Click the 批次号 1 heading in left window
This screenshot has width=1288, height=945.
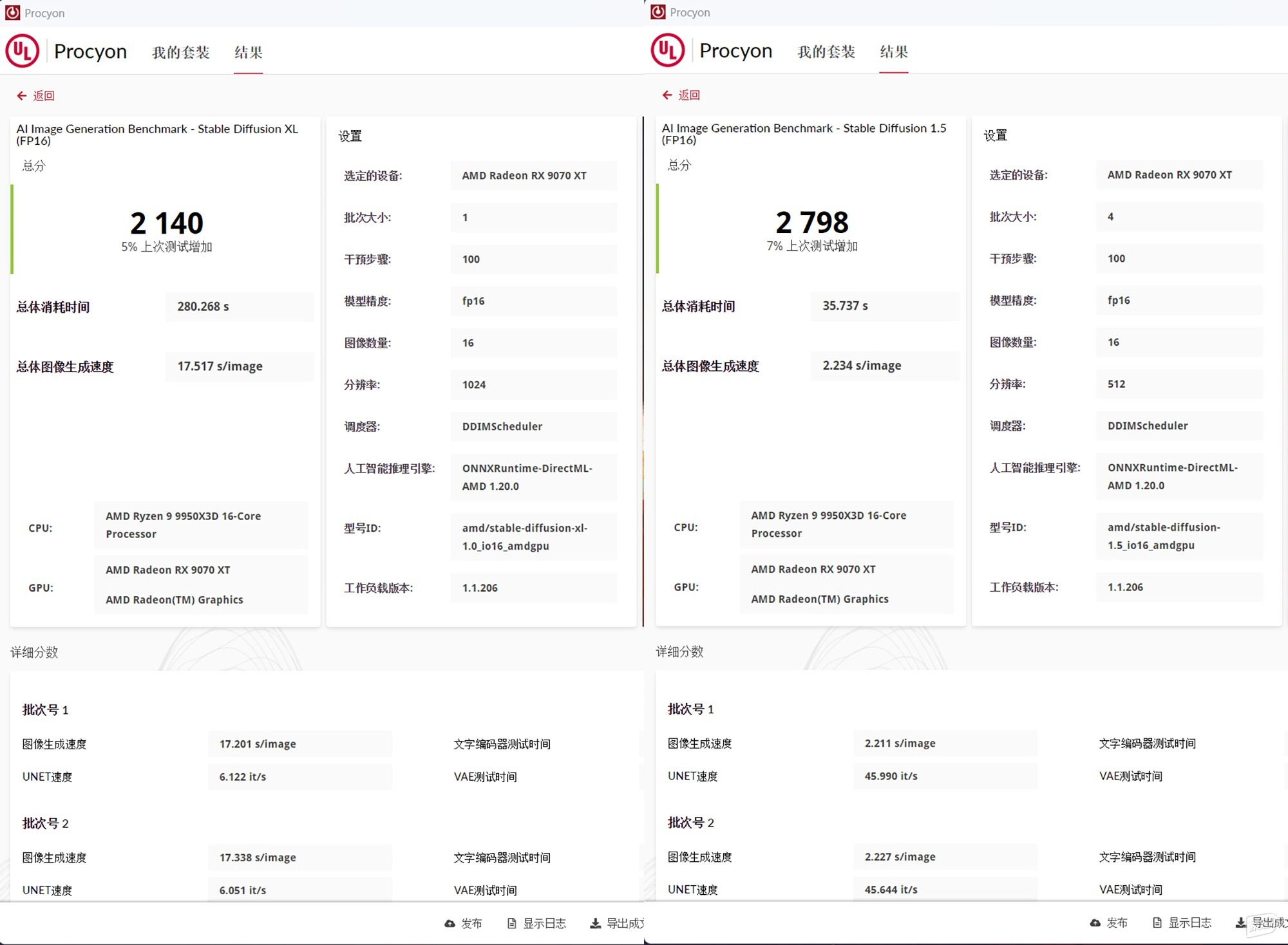click(x=45, y=710)
